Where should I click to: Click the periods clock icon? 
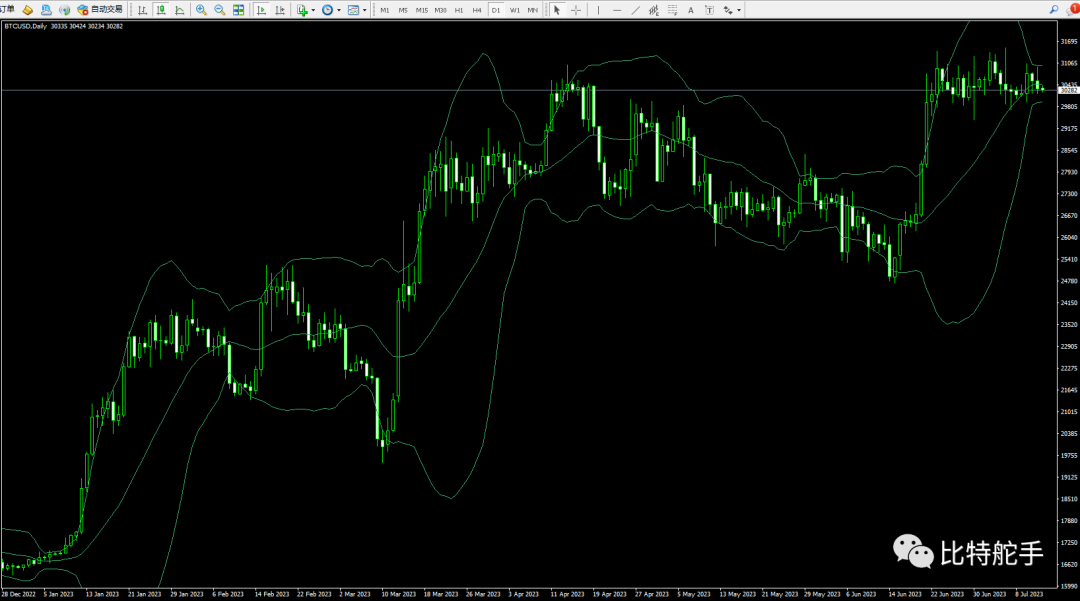(x=327, y=10)
